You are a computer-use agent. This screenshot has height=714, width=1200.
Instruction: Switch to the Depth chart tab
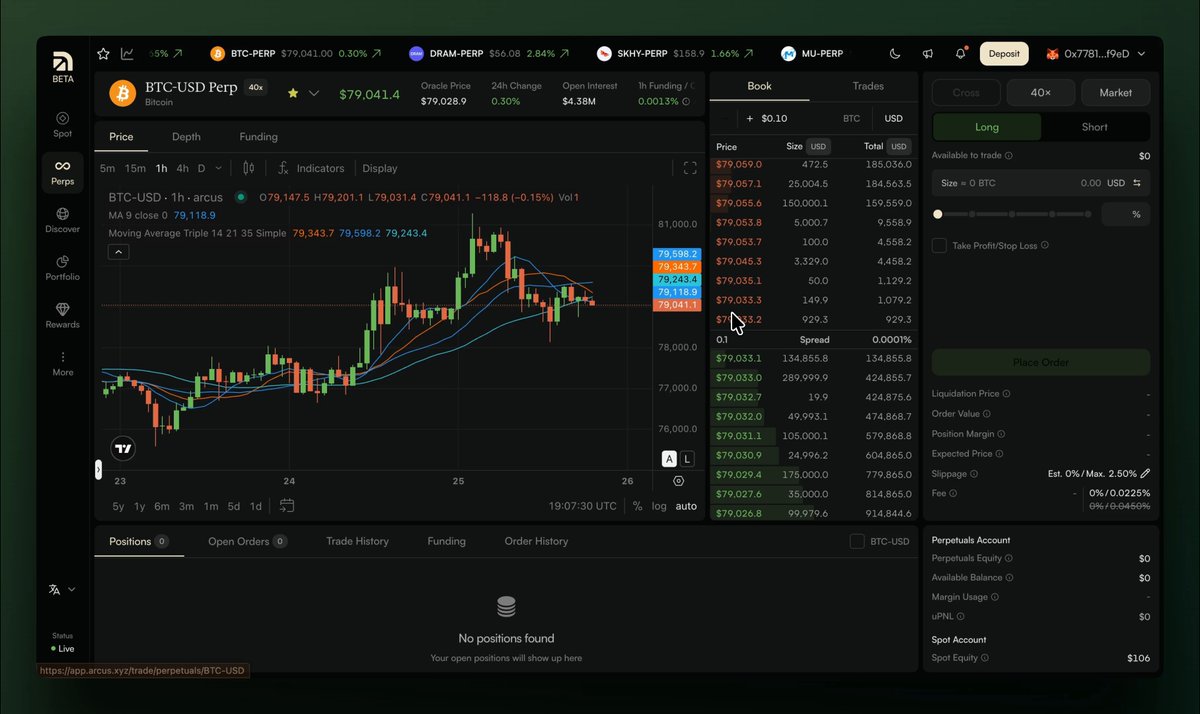pyautogui.click(x=186, y=137)
